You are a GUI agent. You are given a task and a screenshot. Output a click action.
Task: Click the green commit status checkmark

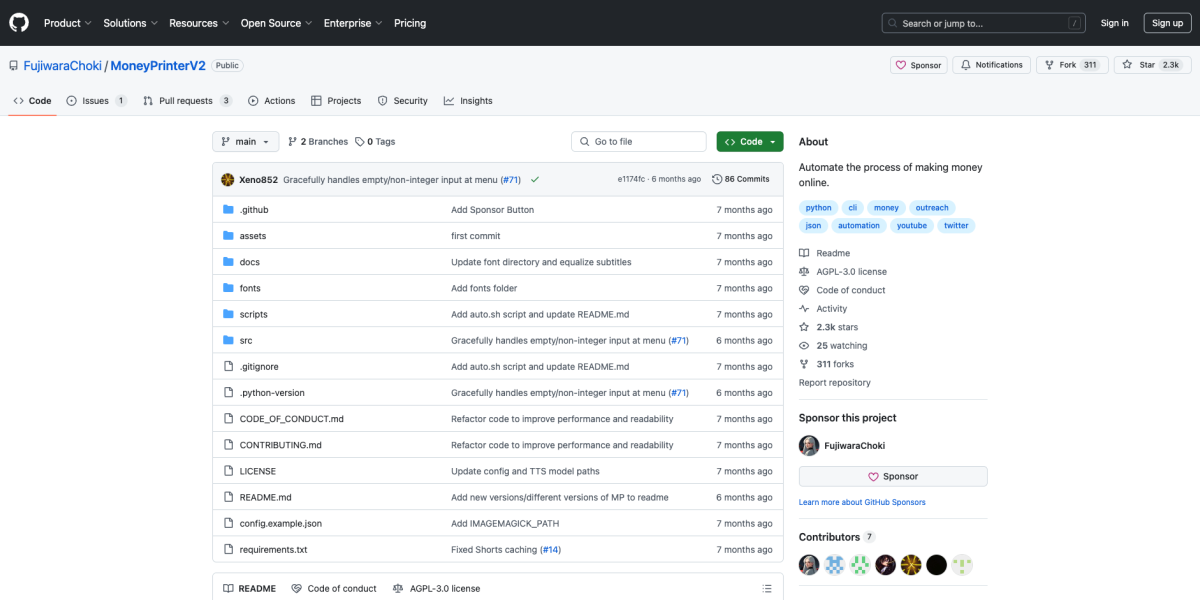click(x=535, y=179)
